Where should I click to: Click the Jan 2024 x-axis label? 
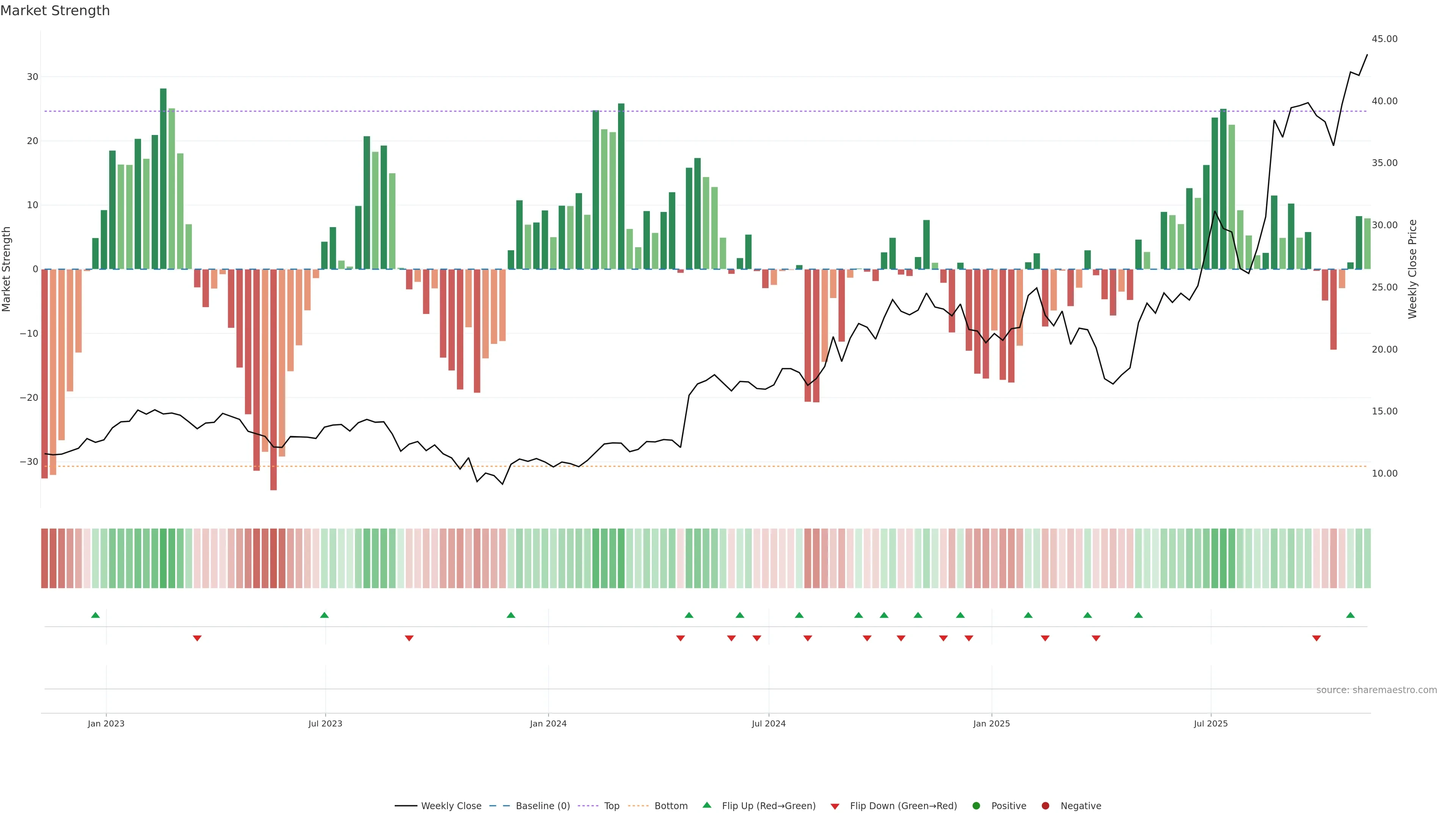tap(548, 723)
